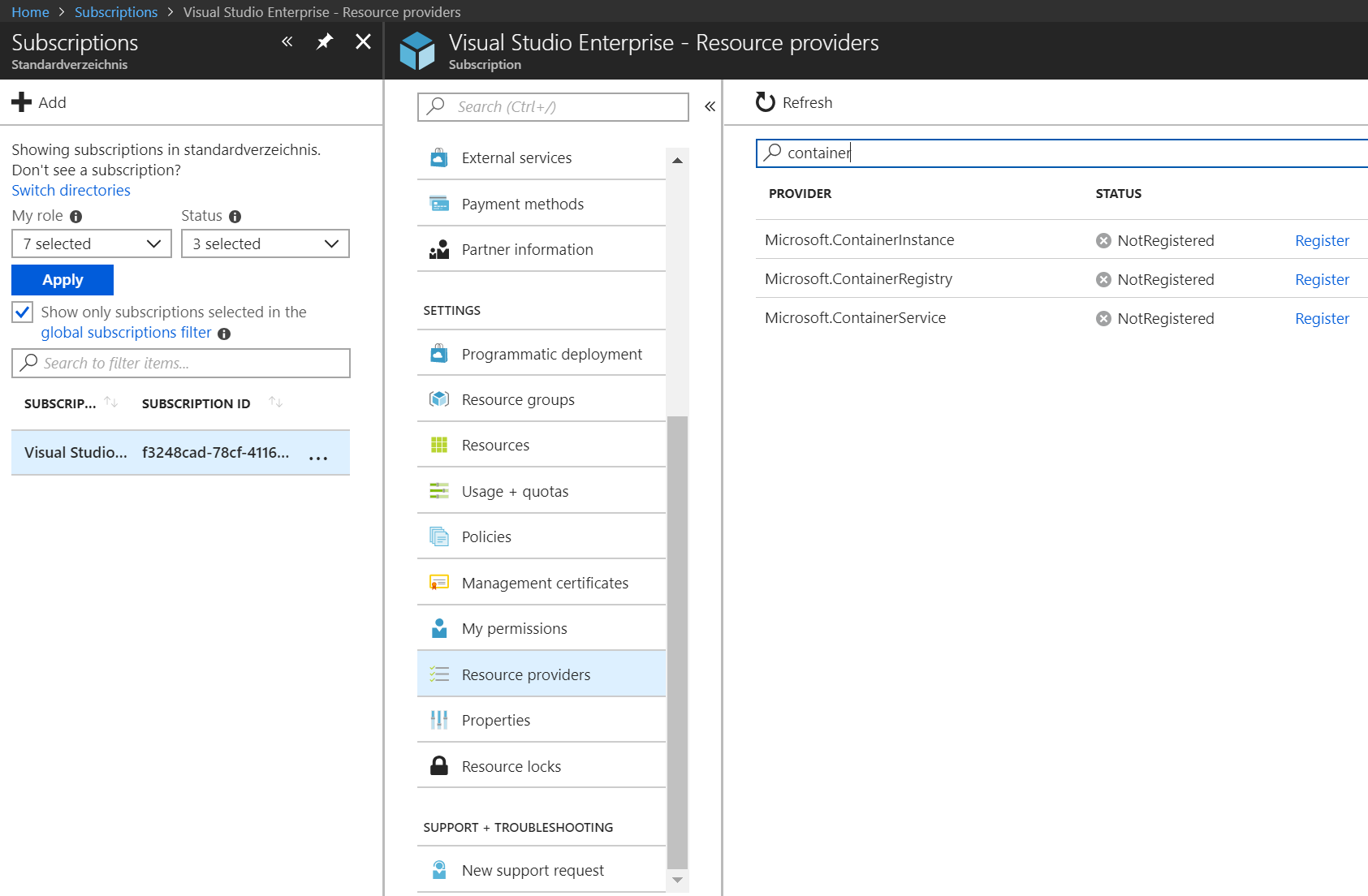Image resolution: width=1368 pixels, height=896 pixels.
Task: Click the Payment methods card icon
Action: click(x=439, y=204)
